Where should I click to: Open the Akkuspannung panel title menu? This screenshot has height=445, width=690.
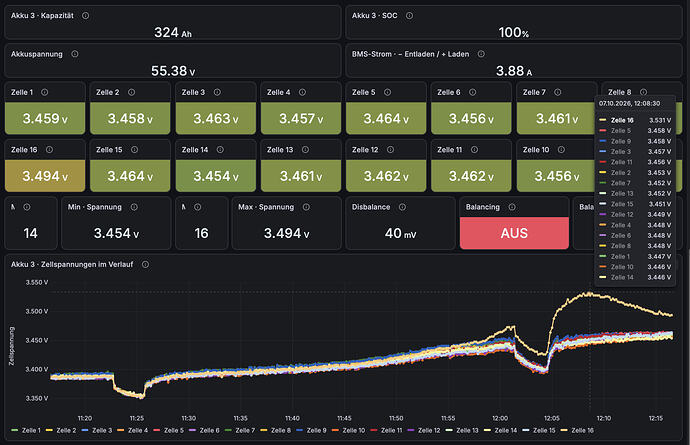coord(37,54)
